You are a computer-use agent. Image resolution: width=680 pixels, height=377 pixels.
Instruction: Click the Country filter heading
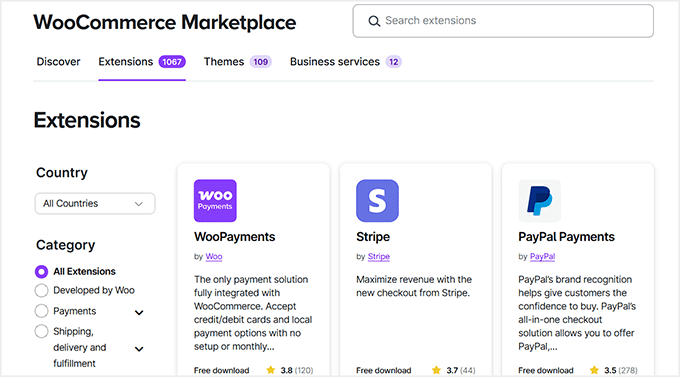[x=62, y=173]
